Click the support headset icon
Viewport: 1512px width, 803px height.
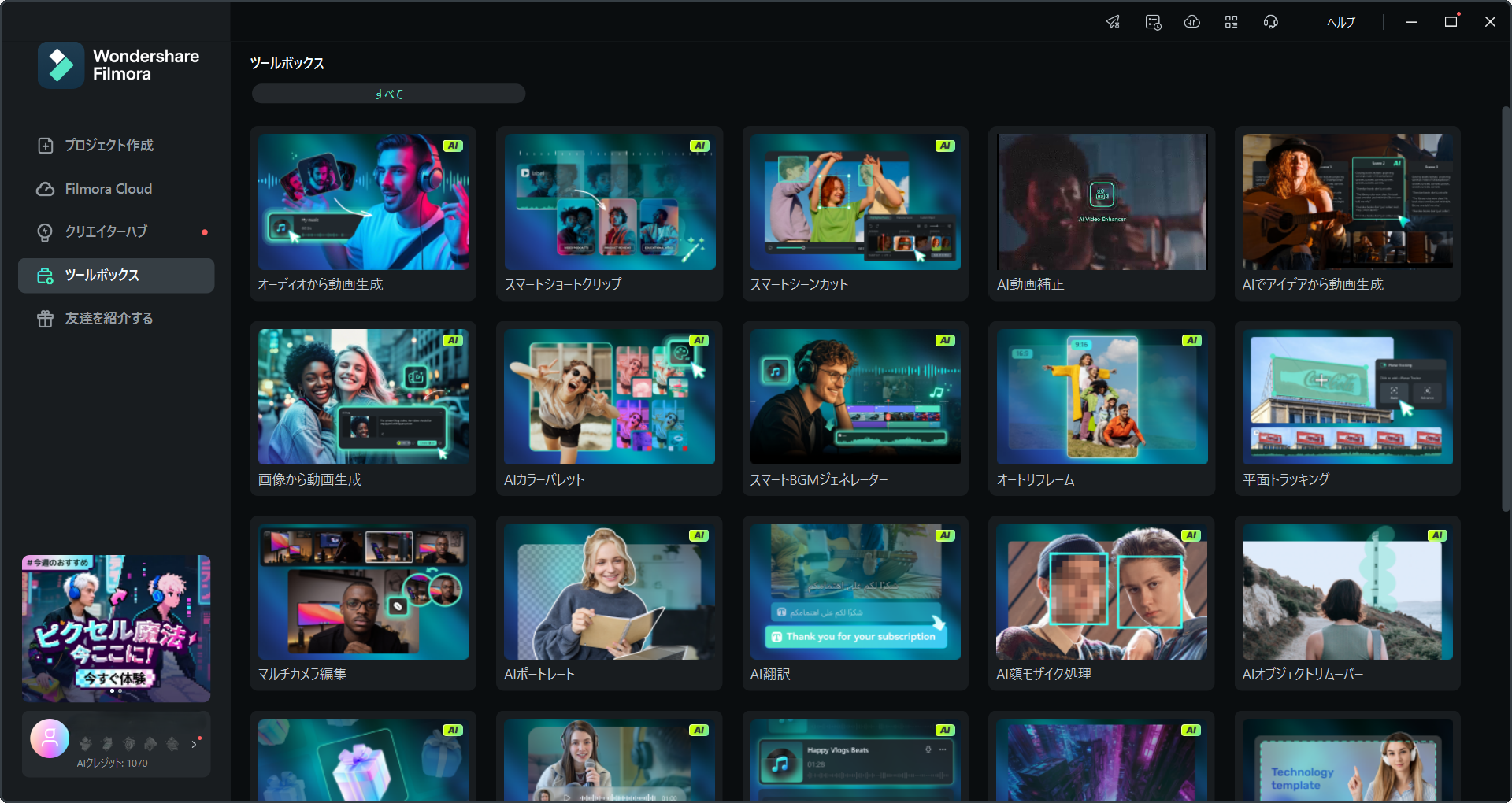(x=1271, y=22)
